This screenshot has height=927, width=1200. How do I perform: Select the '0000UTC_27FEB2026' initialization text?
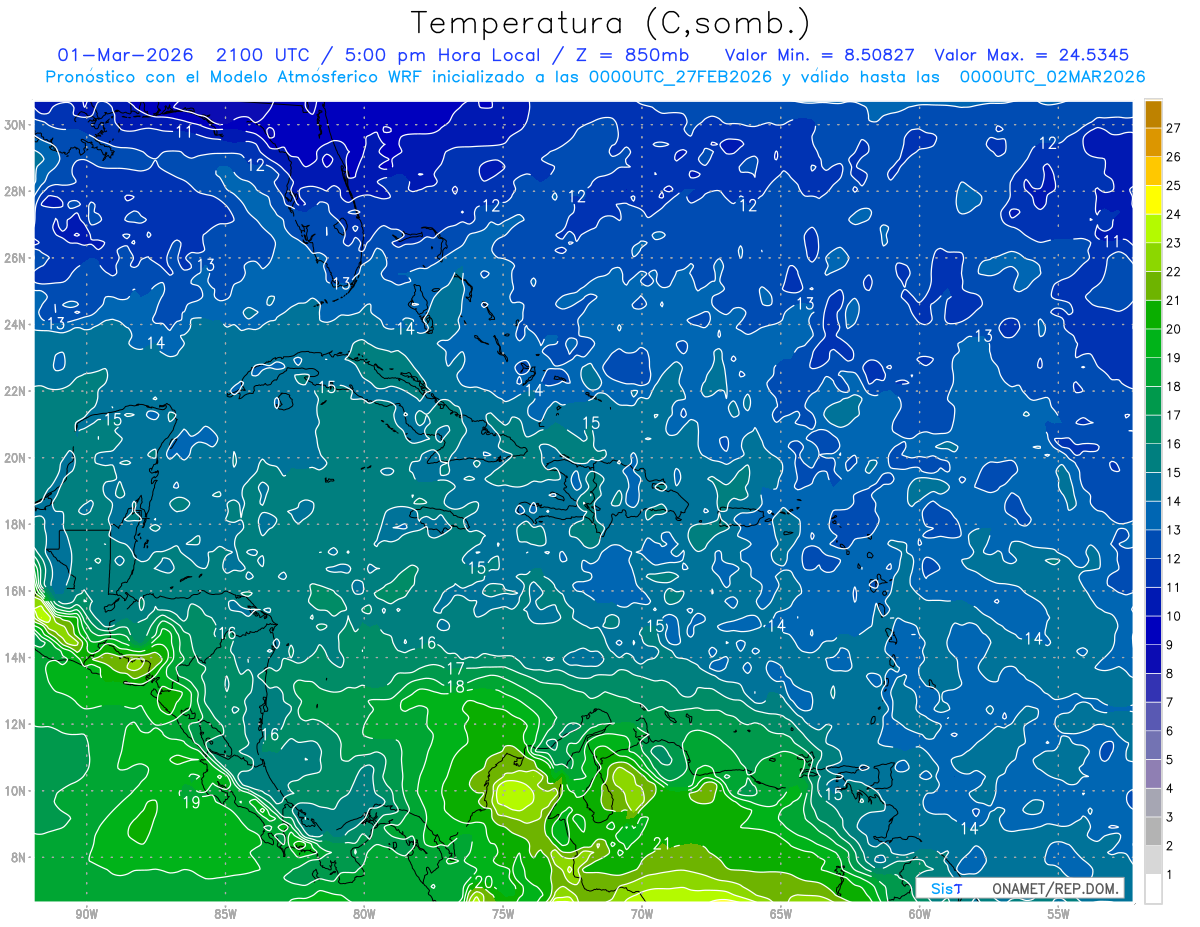679,76
